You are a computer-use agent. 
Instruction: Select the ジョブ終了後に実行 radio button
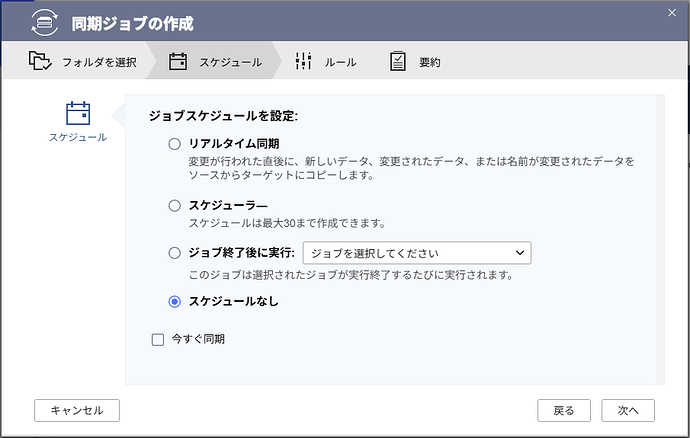coord(175,253)
